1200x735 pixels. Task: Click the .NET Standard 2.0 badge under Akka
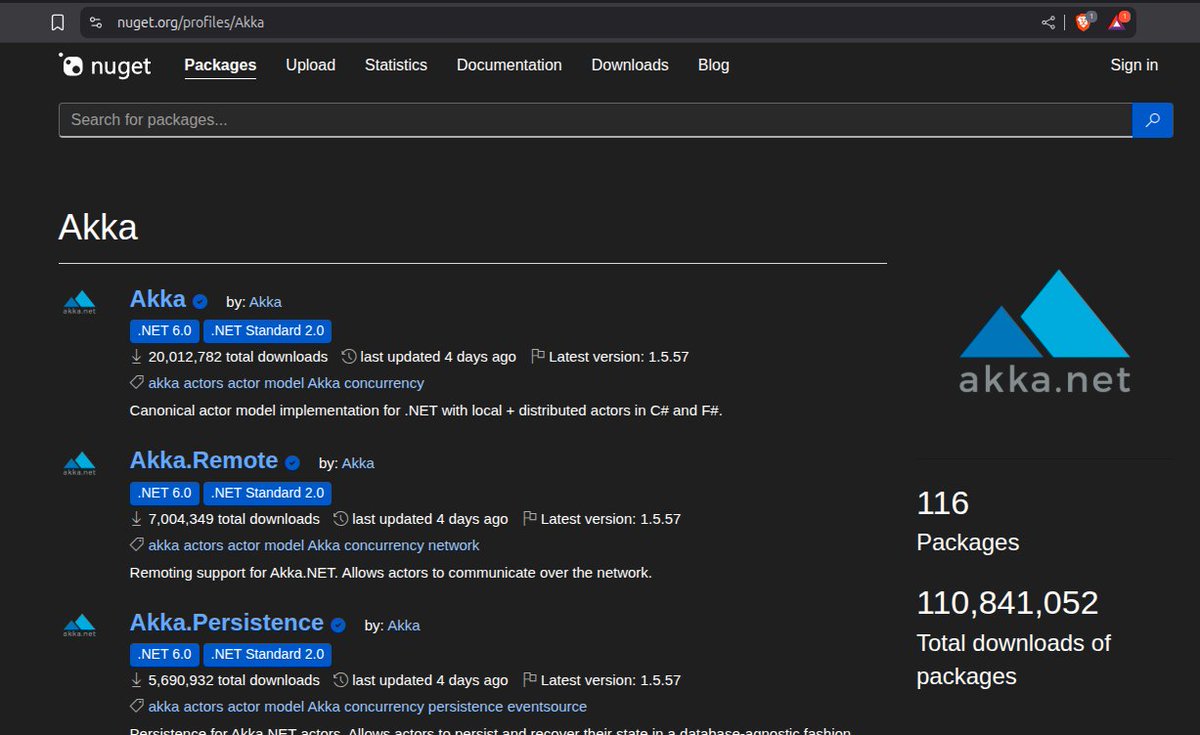[x=268, y=331]
